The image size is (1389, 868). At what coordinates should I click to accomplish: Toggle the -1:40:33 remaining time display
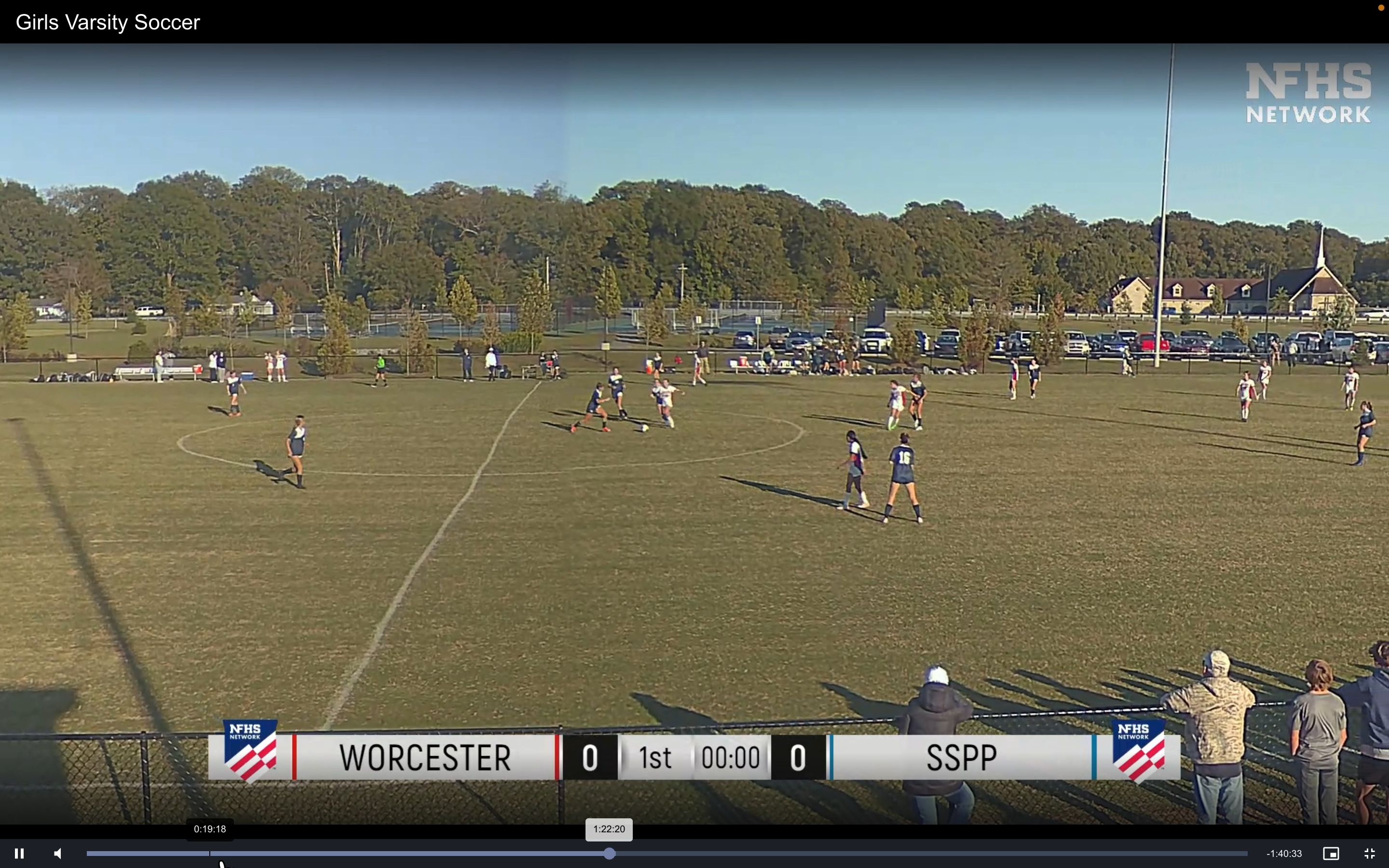tap(1284, 854)
